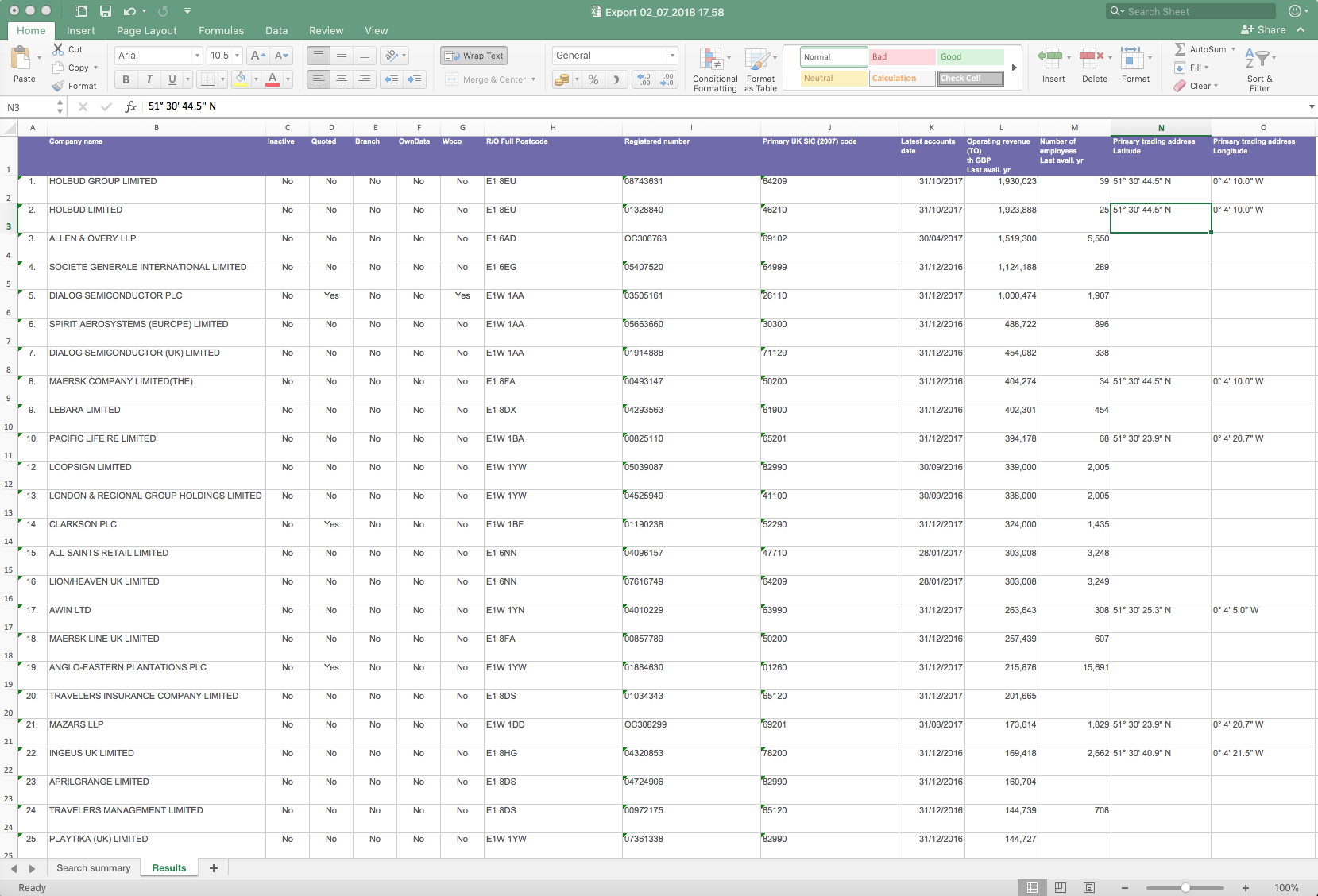Click the Sort & Filter icon
This screenshot has width=1318, height=896.
[1257, 59]
